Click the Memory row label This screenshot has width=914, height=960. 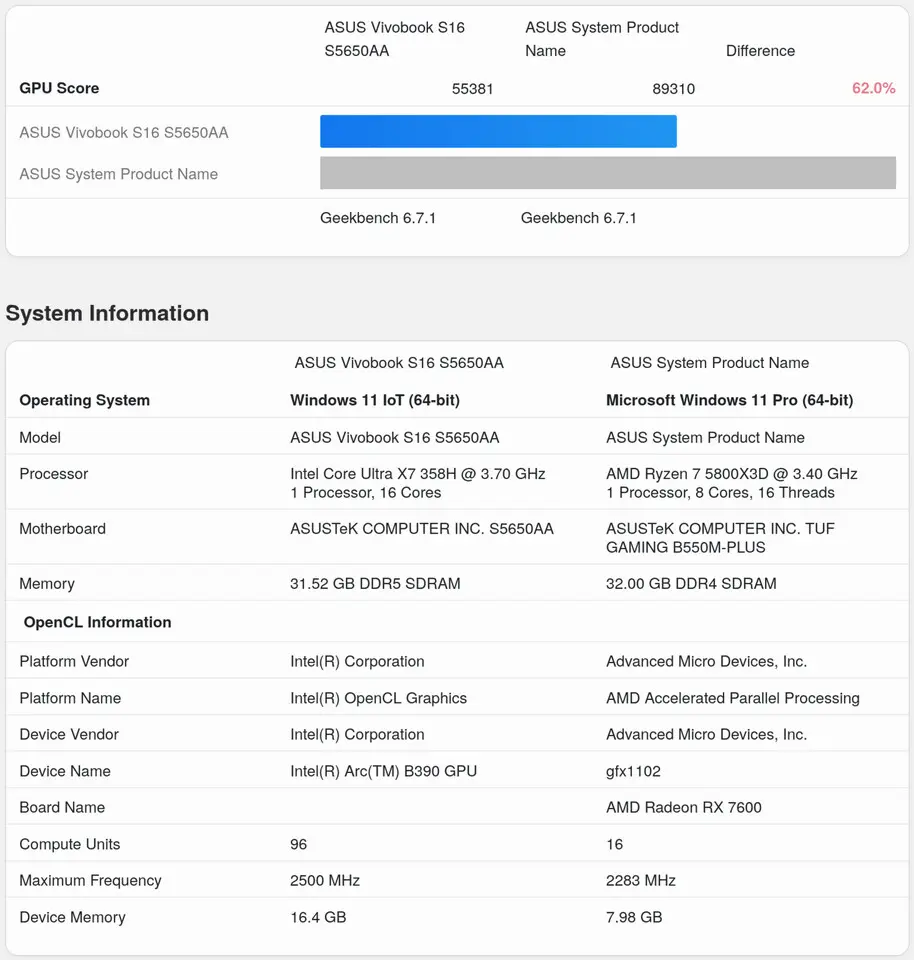(x=47, y=584)
